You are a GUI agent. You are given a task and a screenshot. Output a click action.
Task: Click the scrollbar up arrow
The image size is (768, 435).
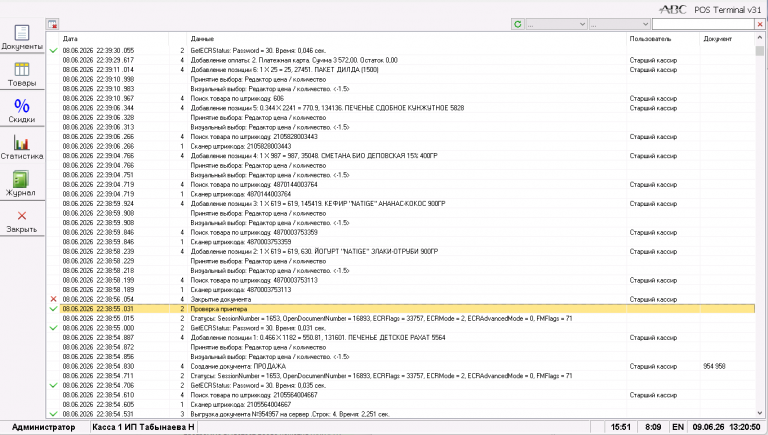coord(760,37)
